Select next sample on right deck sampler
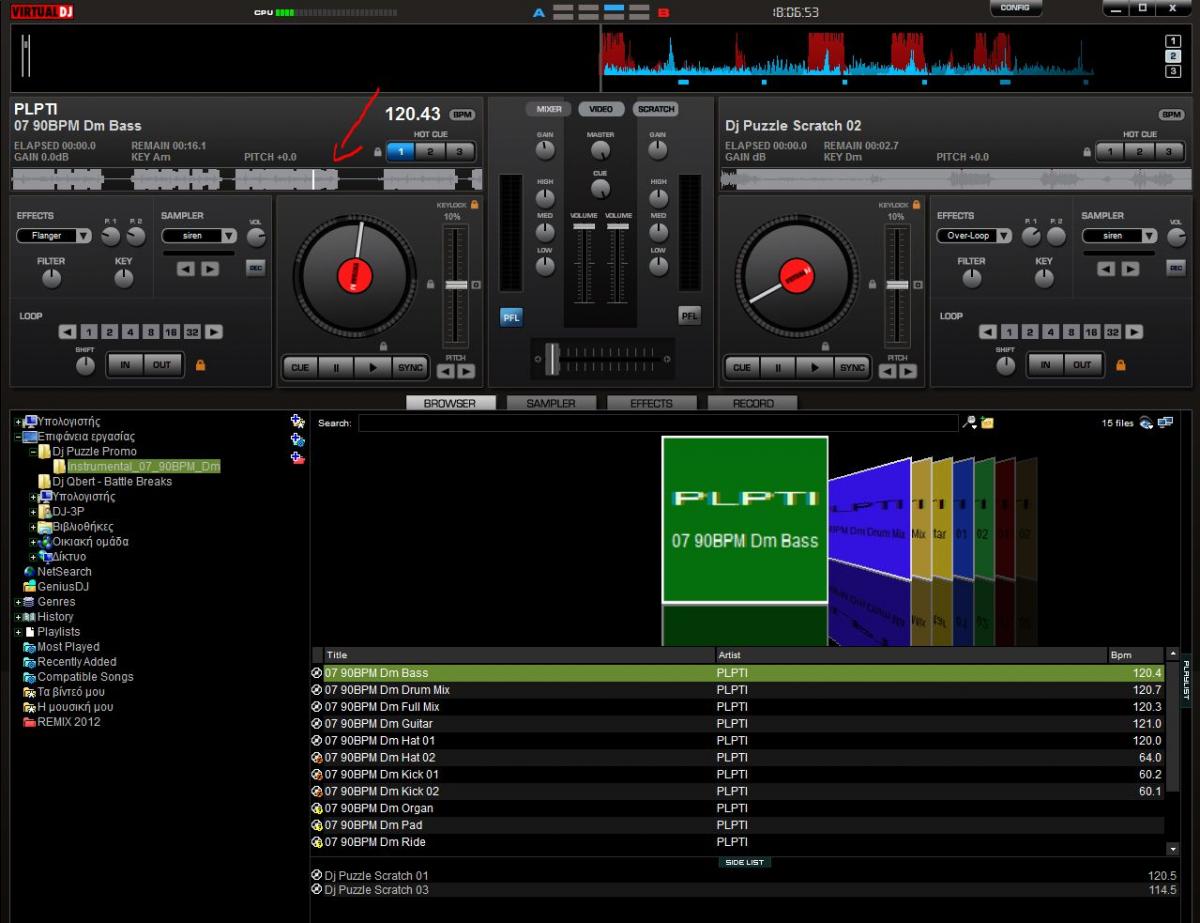Image resolution: width=1200 pixels, height=923 pixels. pos(1130,268)
